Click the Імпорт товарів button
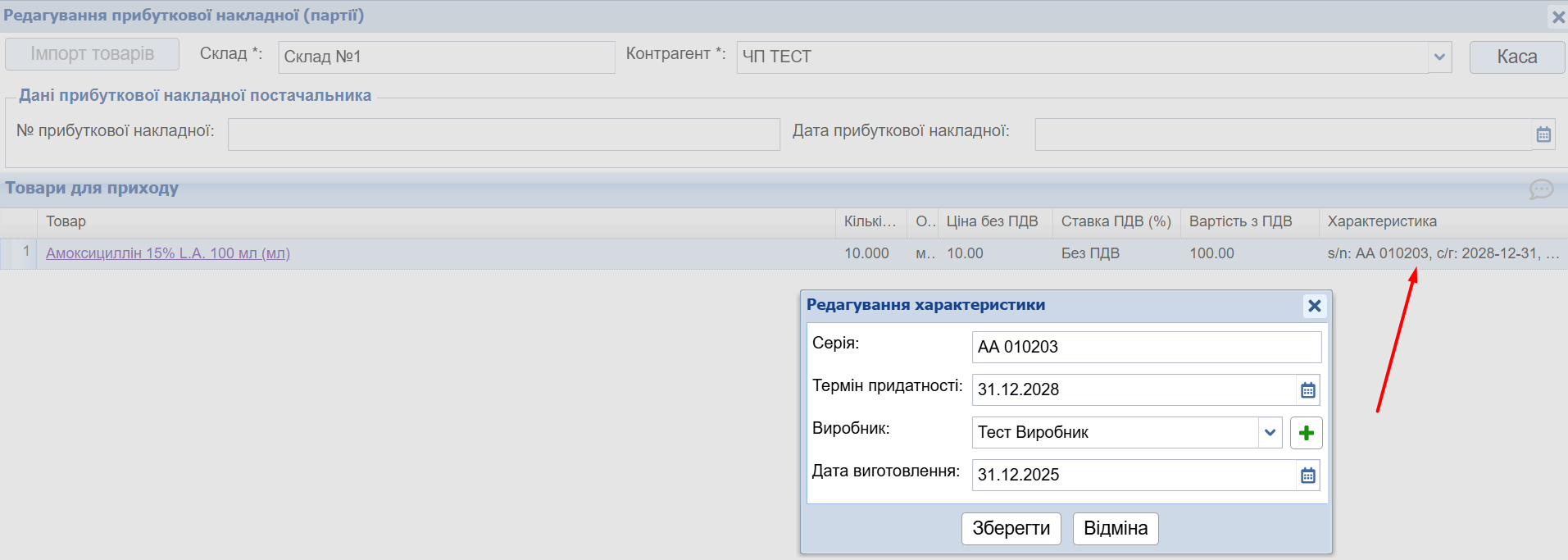This screenshot has height=560, width=1568. (92, 54)
